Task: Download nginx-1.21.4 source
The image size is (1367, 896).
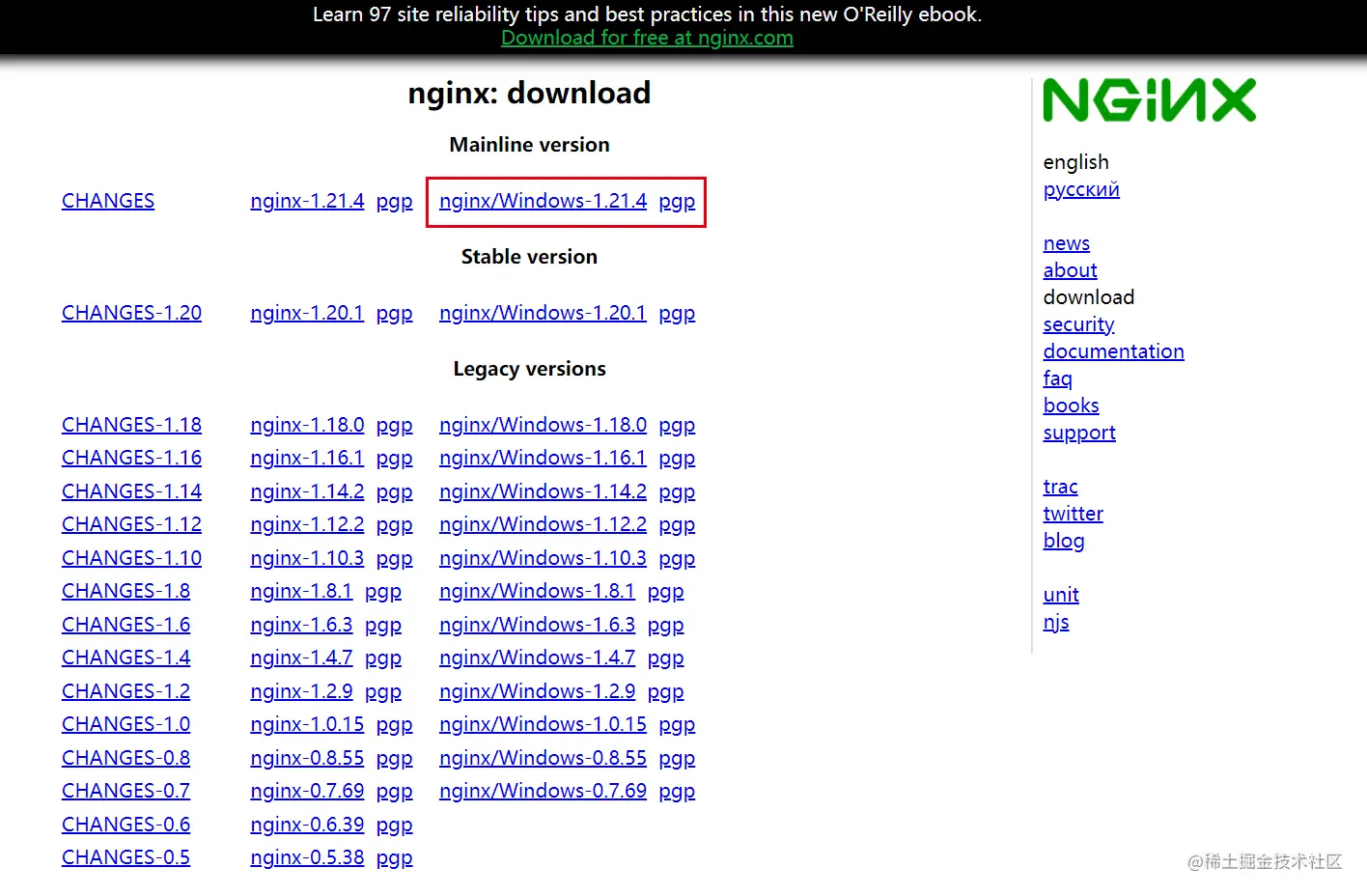Action: [x=307, y=201]
